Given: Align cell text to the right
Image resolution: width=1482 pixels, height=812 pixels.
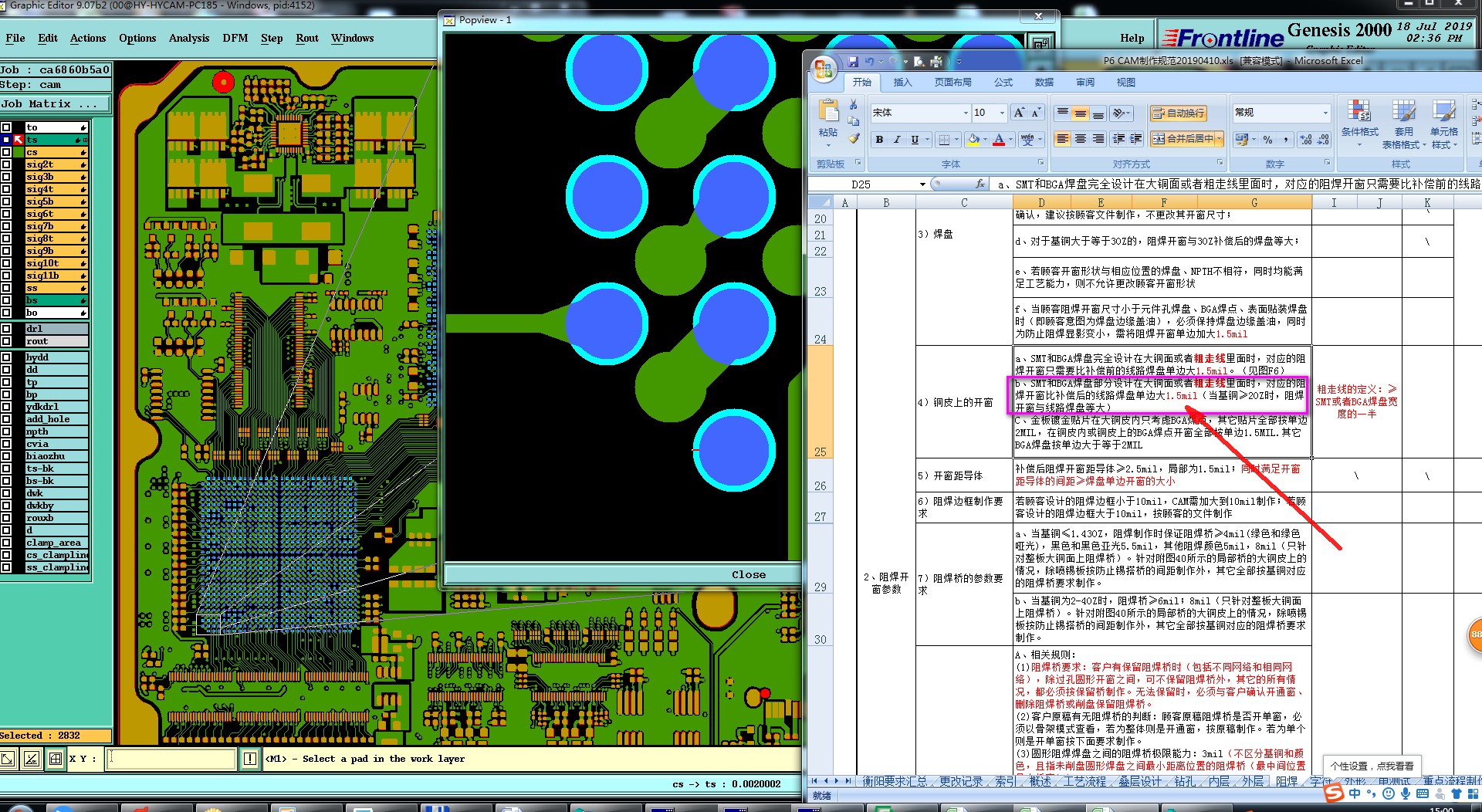Looking at the screenshot, I should [x=1098, y=139].
